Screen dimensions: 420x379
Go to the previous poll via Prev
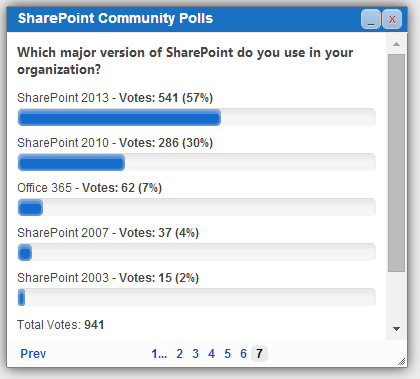pos(33,354)
